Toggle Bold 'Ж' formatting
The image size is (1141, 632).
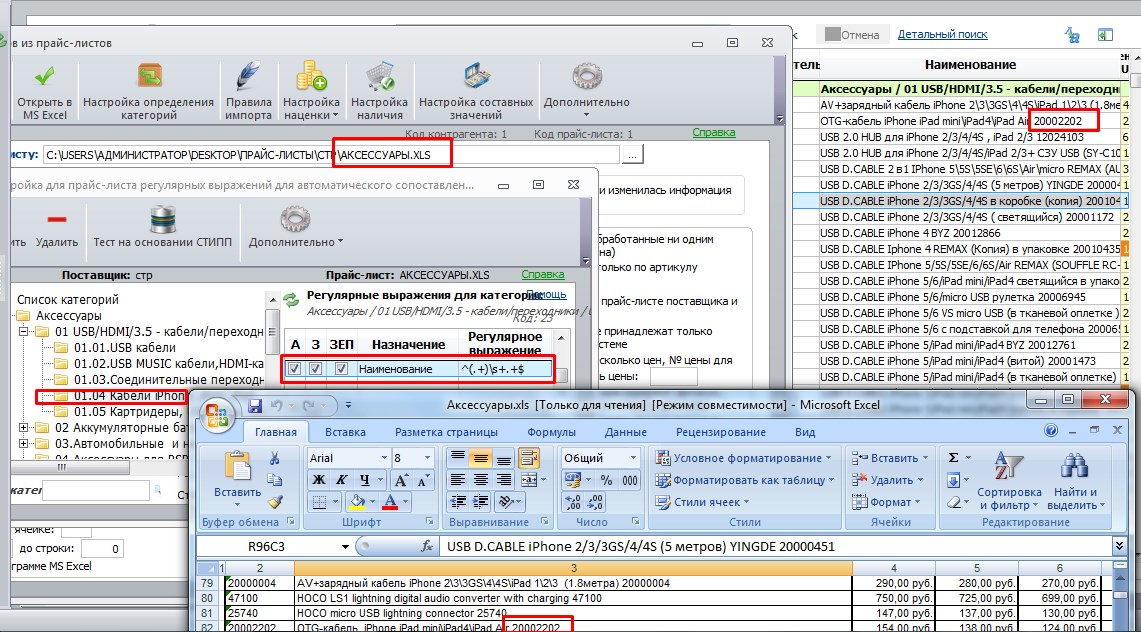(x=319, y=480)
